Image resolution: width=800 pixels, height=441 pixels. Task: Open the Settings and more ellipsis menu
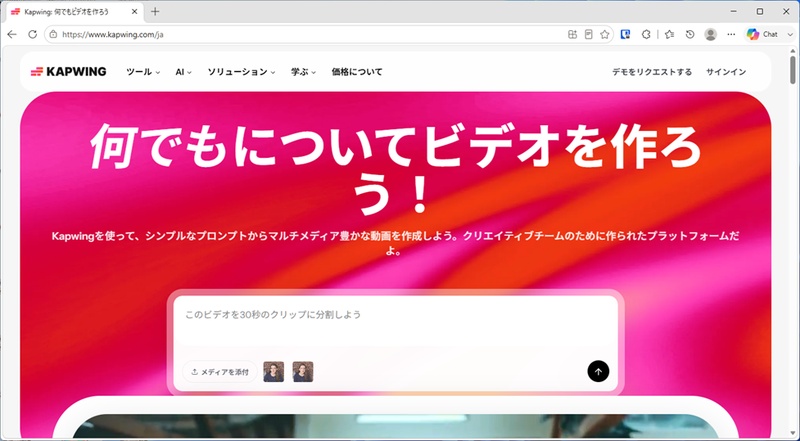tap(731, 34)
